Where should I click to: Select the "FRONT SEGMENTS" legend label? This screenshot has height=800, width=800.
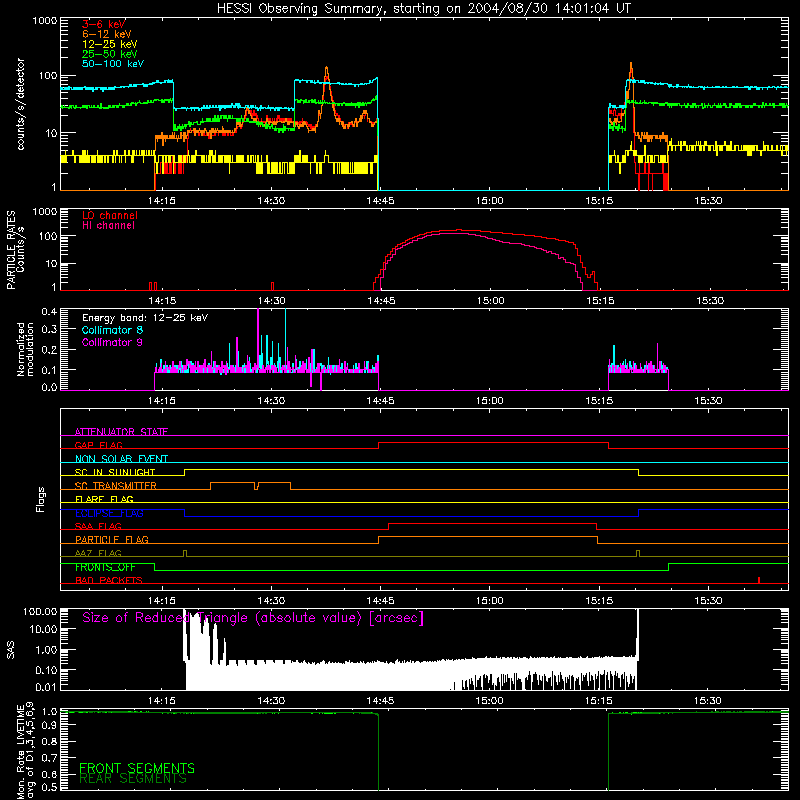(x=137, y=768)
